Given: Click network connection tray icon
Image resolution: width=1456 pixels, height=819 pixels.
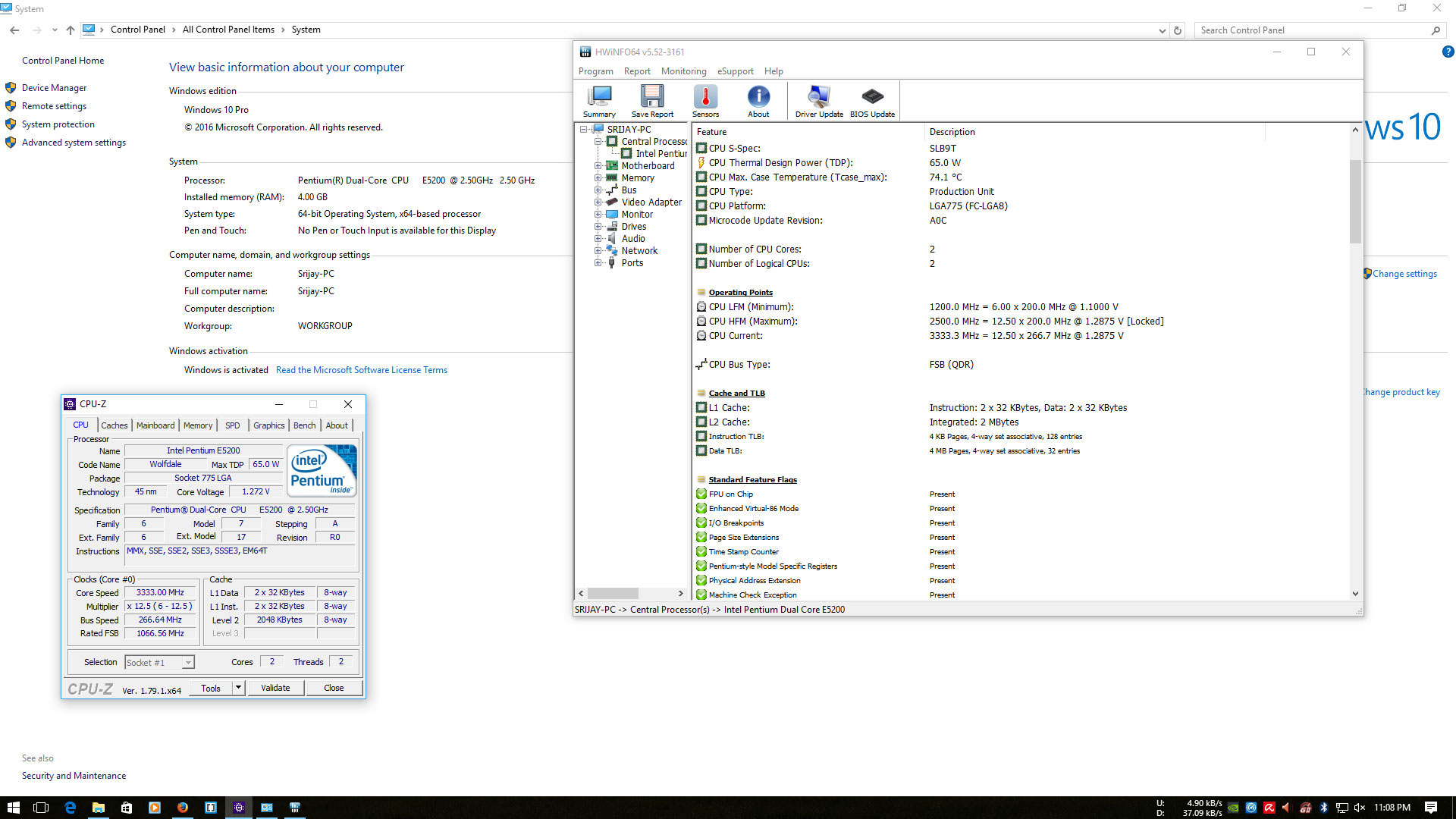Looking at the screenshot, I should click(1341, 808).
